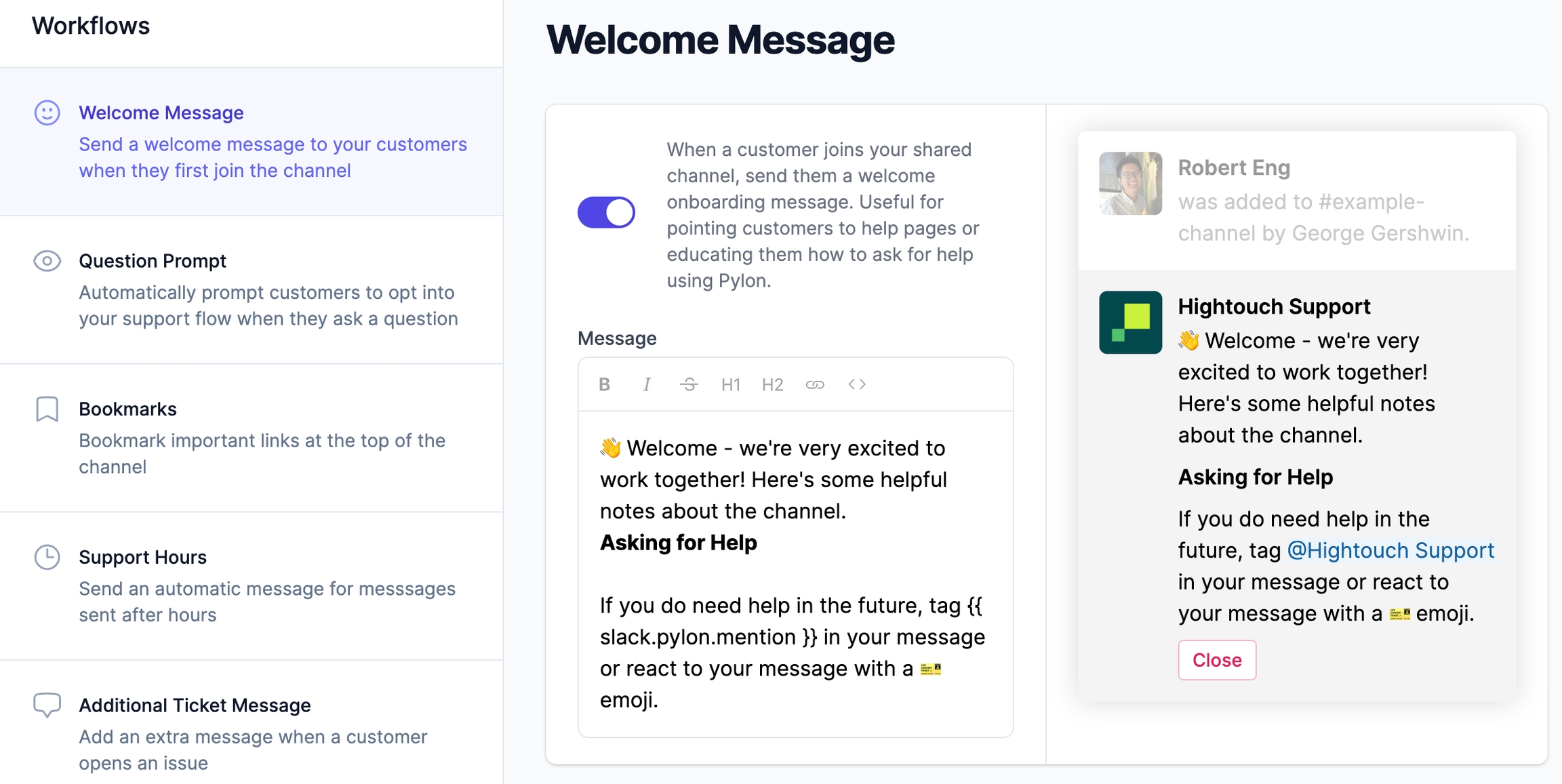This screenshot has height=784, width=1562.
Task: Click the Italic formatting icon
Action: (x=647, y=385)
